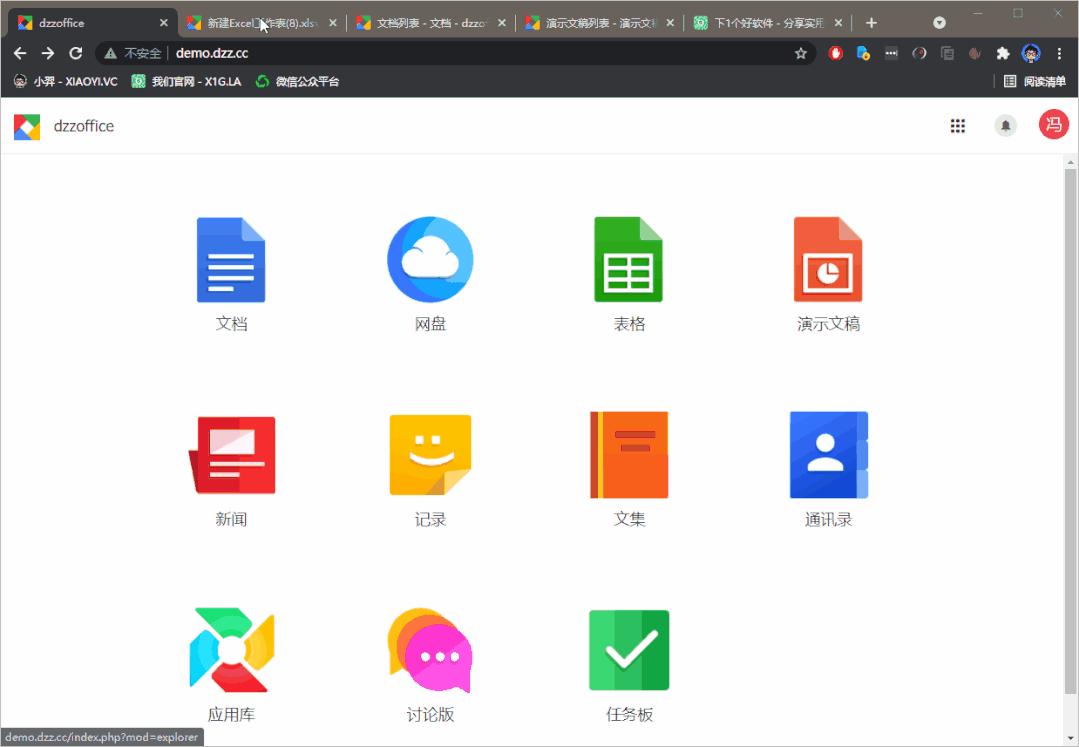The height and width of the screenshot is (747, 1079).
Task: Launch the 表格 spreadsheet app
Action: tap(629, 259)
